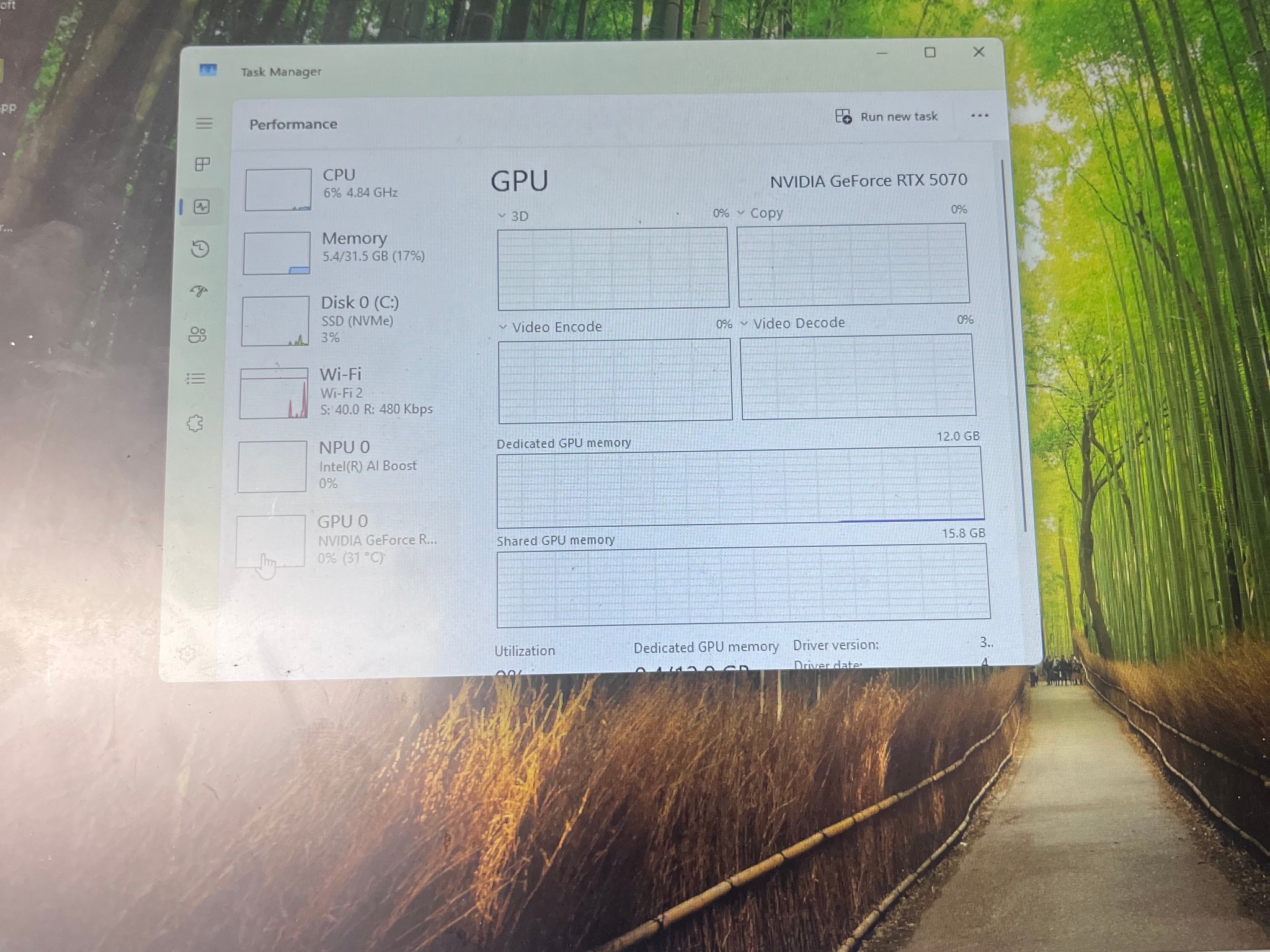The width and height of the screenshot is (1270, 952).
Task: Click the Memory mini graph thumbnail
Action: tap(277, 253)
